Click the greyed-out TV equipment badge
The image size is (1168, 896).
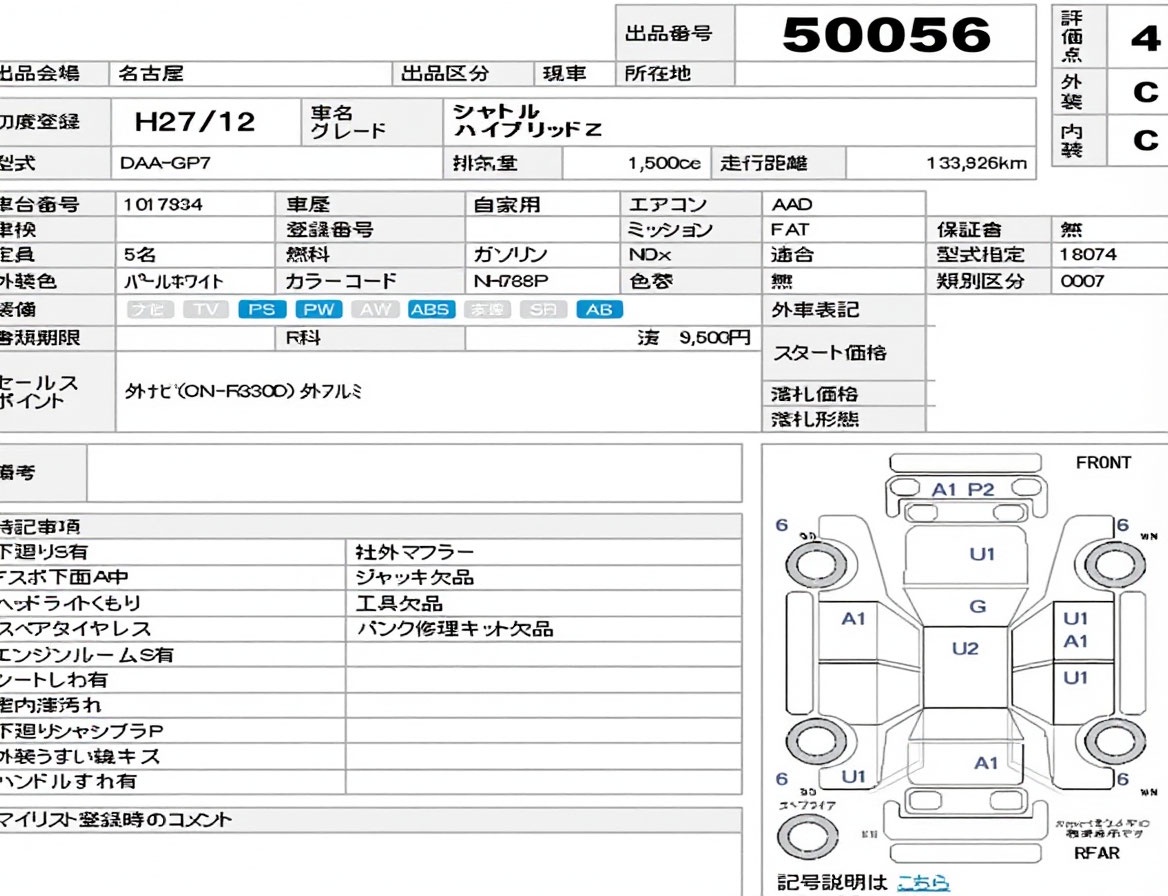[x=206, y=309]
